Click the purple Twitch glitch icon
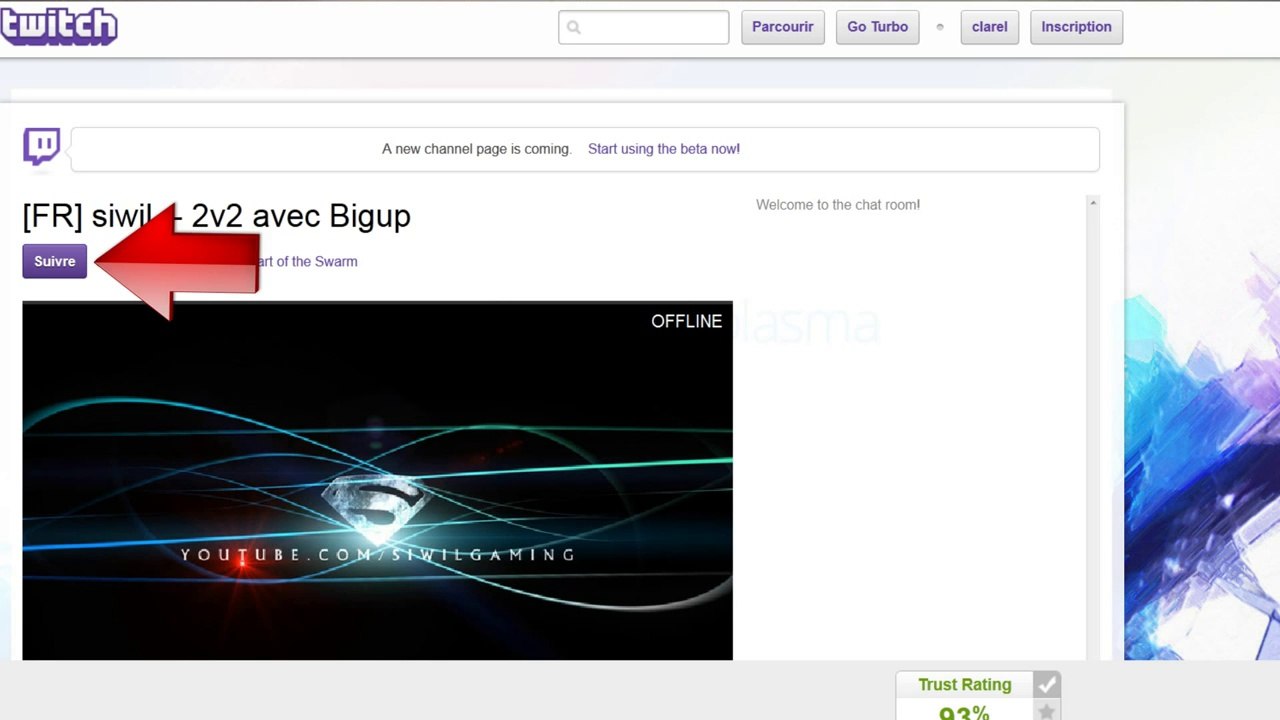Screen dimensions: 1280x720 pyautogui.click(x=42, y=146)
